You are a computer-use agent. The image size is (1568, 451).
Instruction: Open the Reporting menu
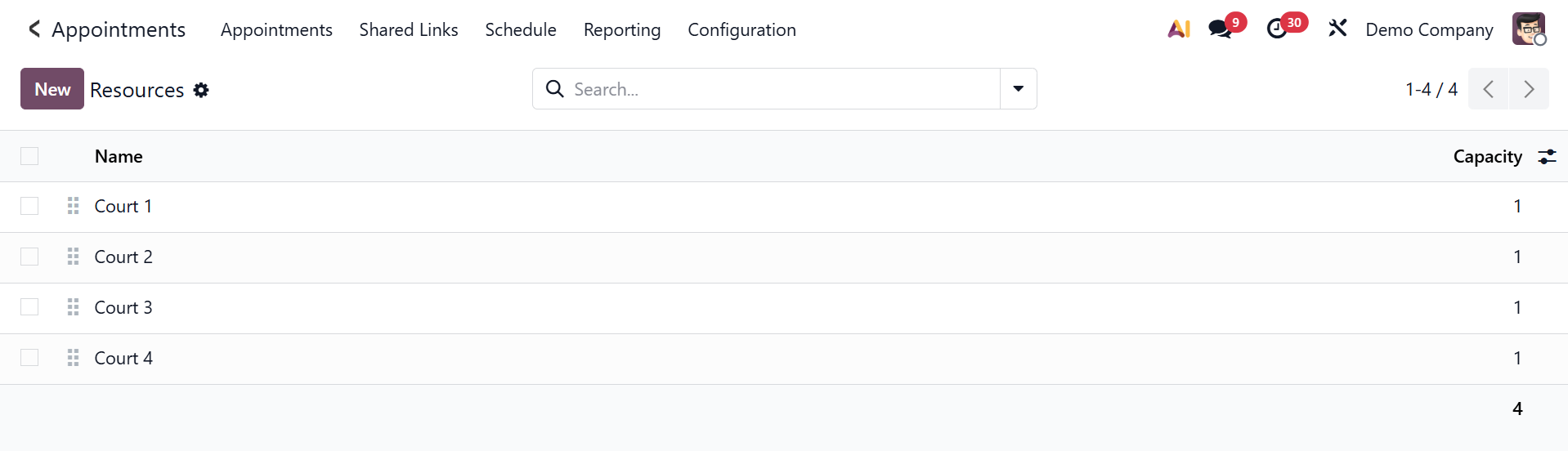coord(622,29)
